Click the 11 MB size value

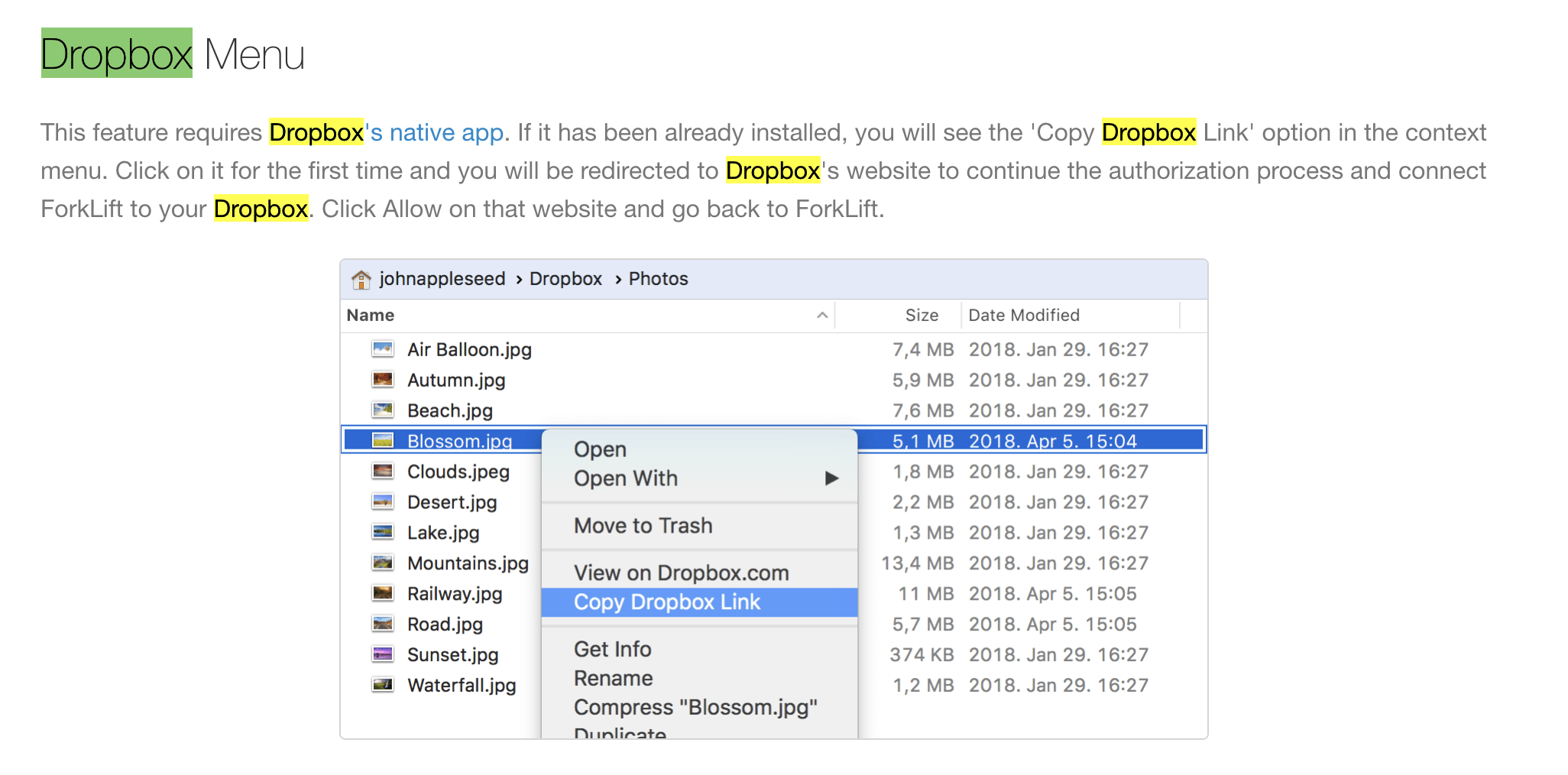(x=926, y=594)
